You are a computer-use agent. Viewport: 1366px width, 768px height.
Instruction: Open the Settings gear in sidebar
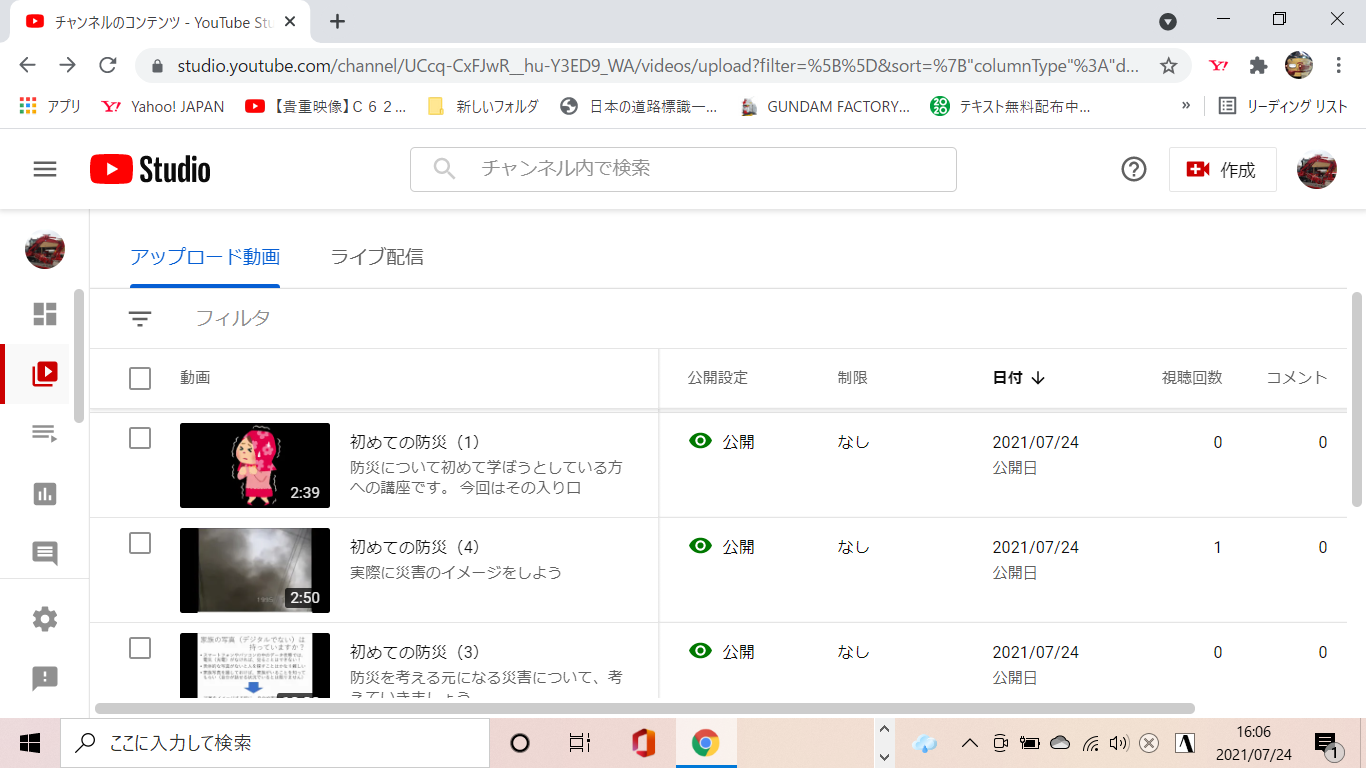tap(45, 619)
